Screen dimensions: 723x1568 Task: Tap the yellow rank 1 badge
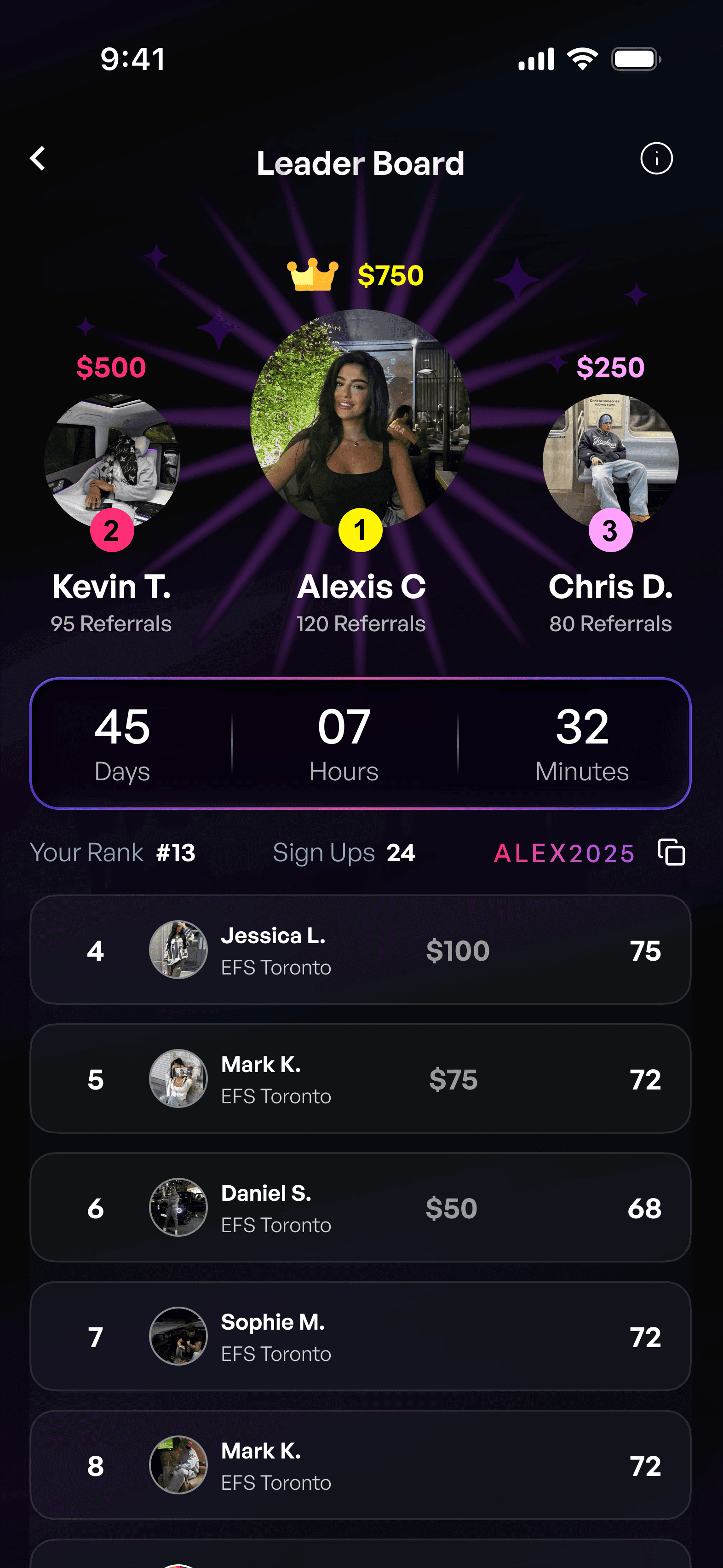[360, 530]
